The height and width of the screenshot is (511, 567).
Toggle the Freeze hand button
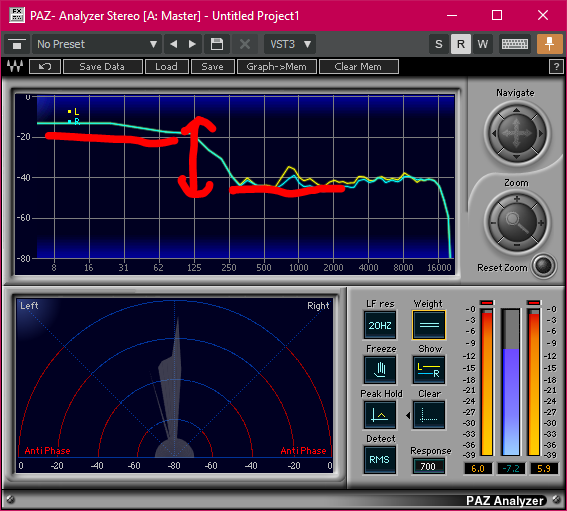[x=380, y=370]
